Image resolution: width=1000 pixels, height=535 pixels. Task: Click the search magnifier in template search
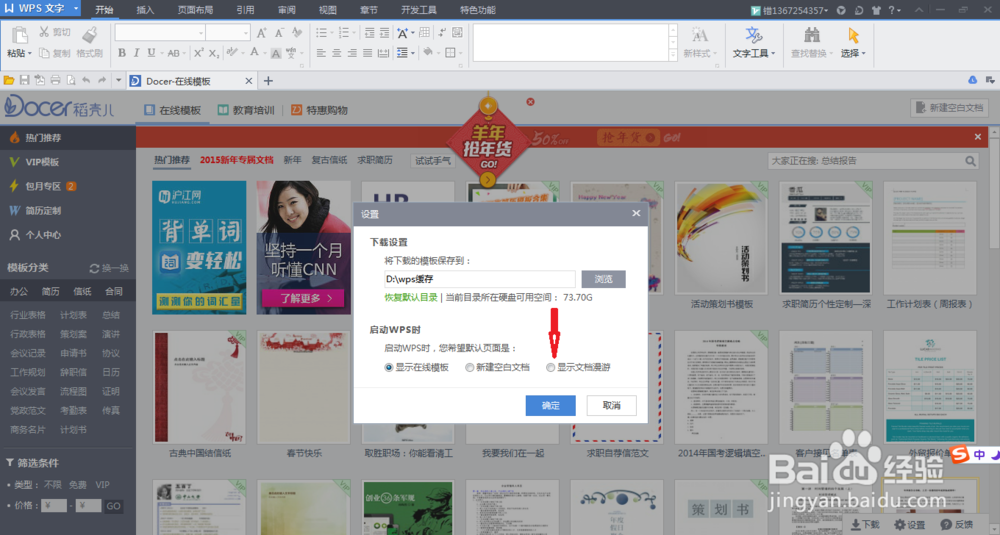pos(970,161)
